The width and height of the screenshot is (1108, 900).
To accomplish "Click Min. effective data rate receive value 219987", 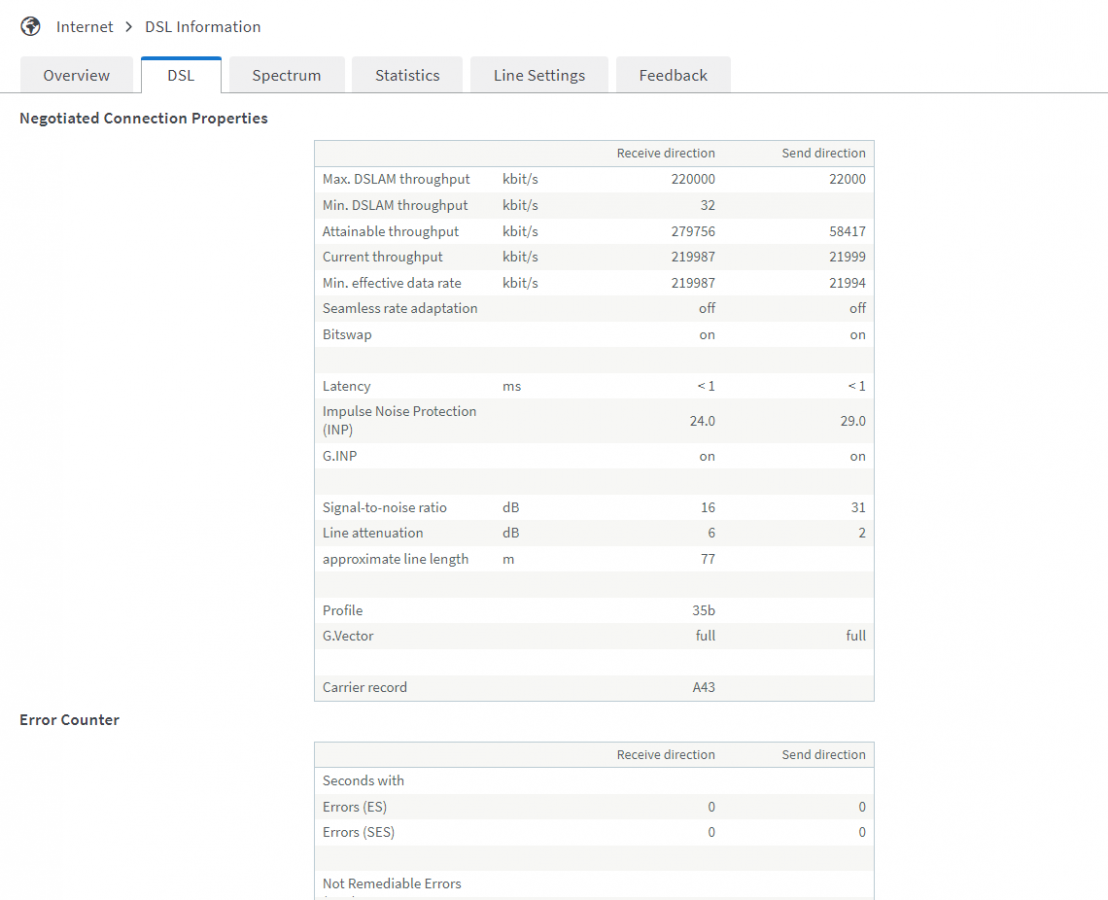I will coord(693,283).
